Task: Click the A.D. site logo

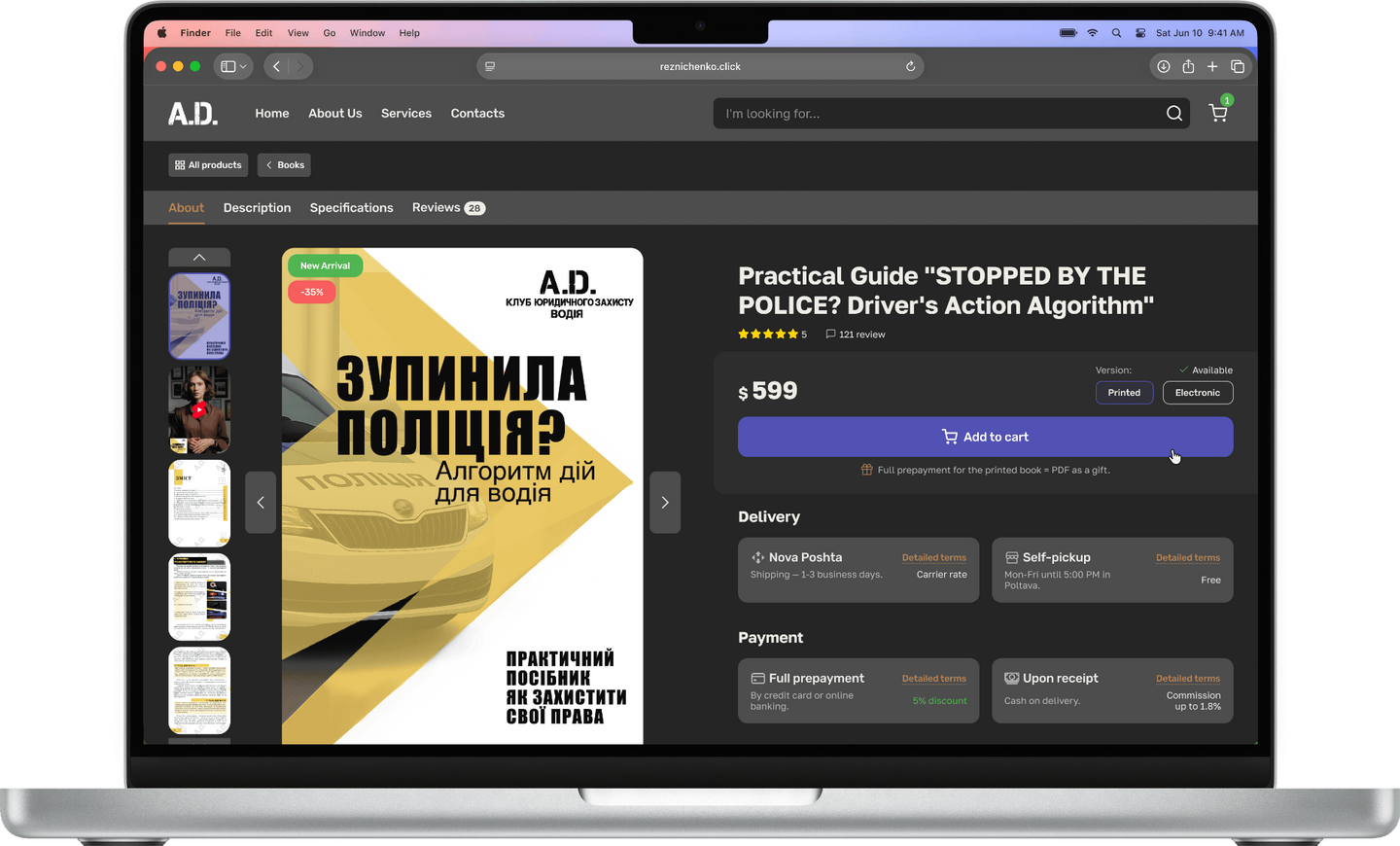Action: point(192,114)
